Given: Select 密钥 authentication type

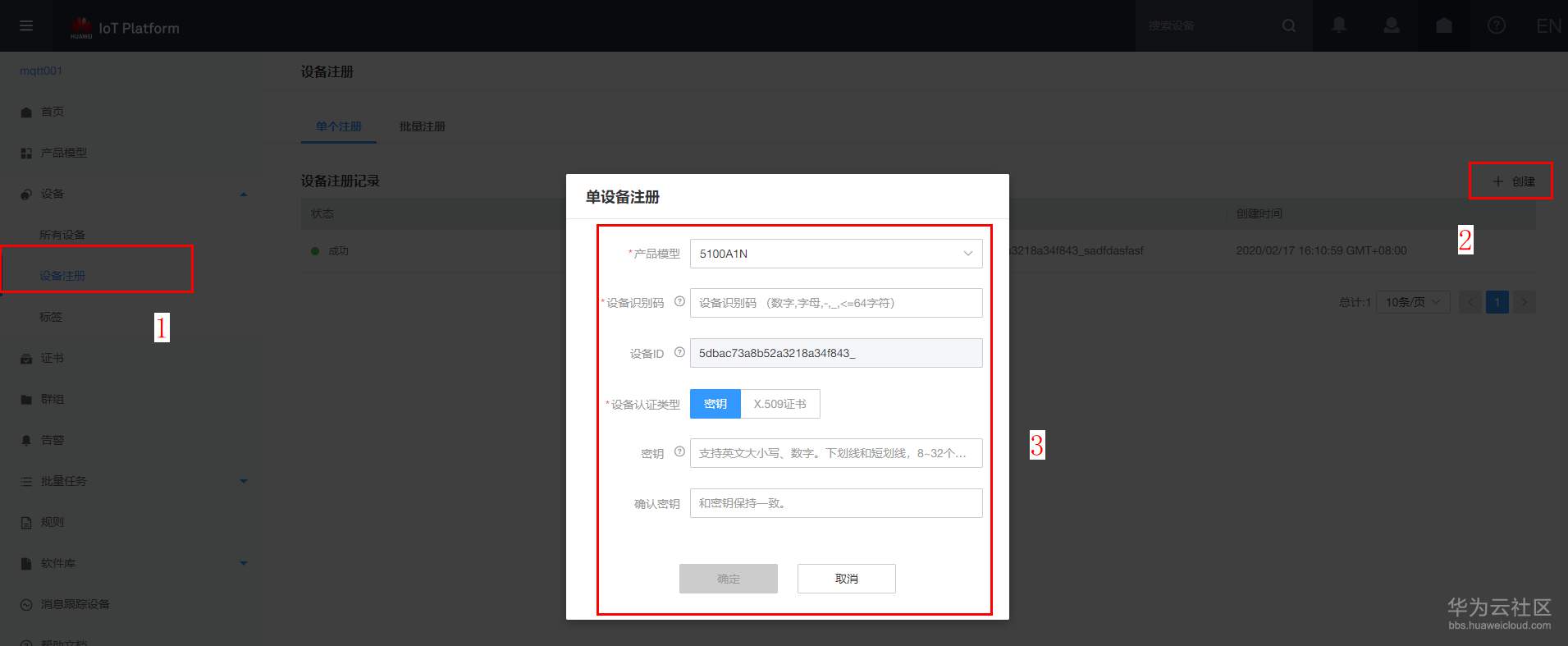Looking at the screenshot, I should click(715, 404).
